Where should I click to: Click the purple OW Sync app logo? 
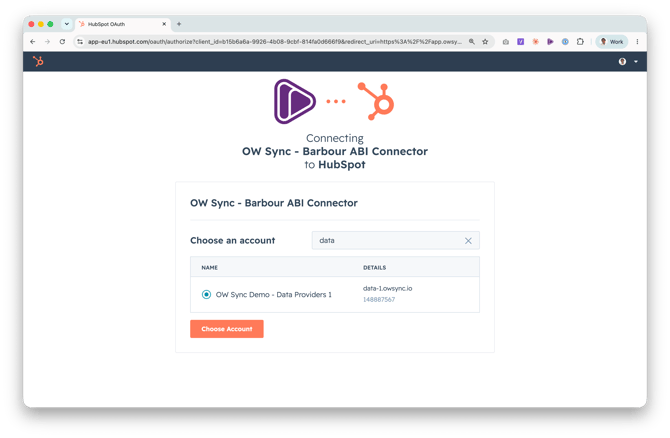pyautogui.click(x=294, y=101)
